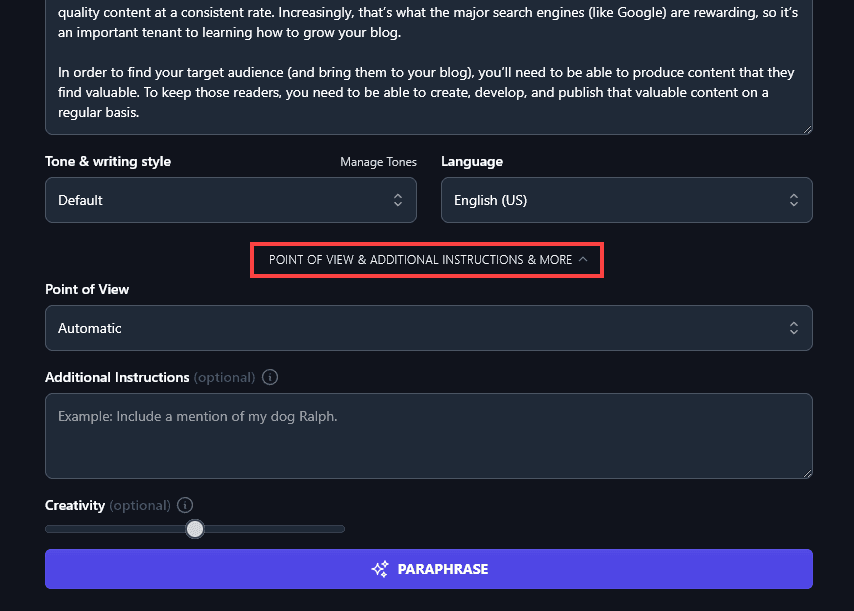
Task: Click the up-down arrows in the Default tone box
Action: [x=398, y=200]
